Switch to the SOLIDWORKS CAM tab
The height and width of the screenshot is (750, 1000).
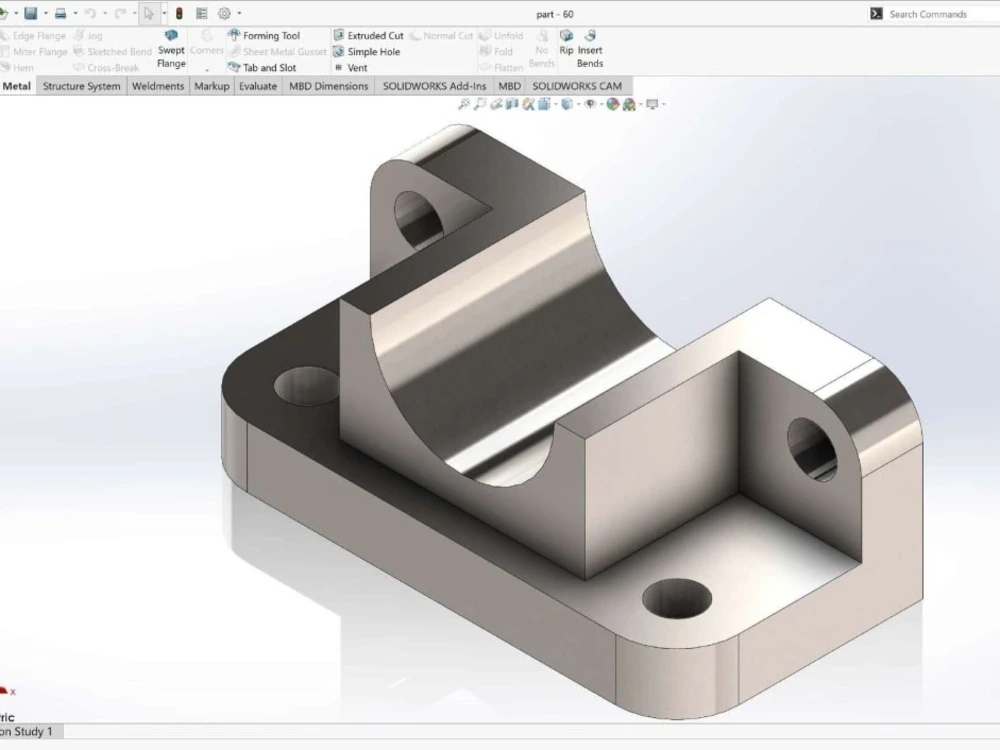coord(577,86)
